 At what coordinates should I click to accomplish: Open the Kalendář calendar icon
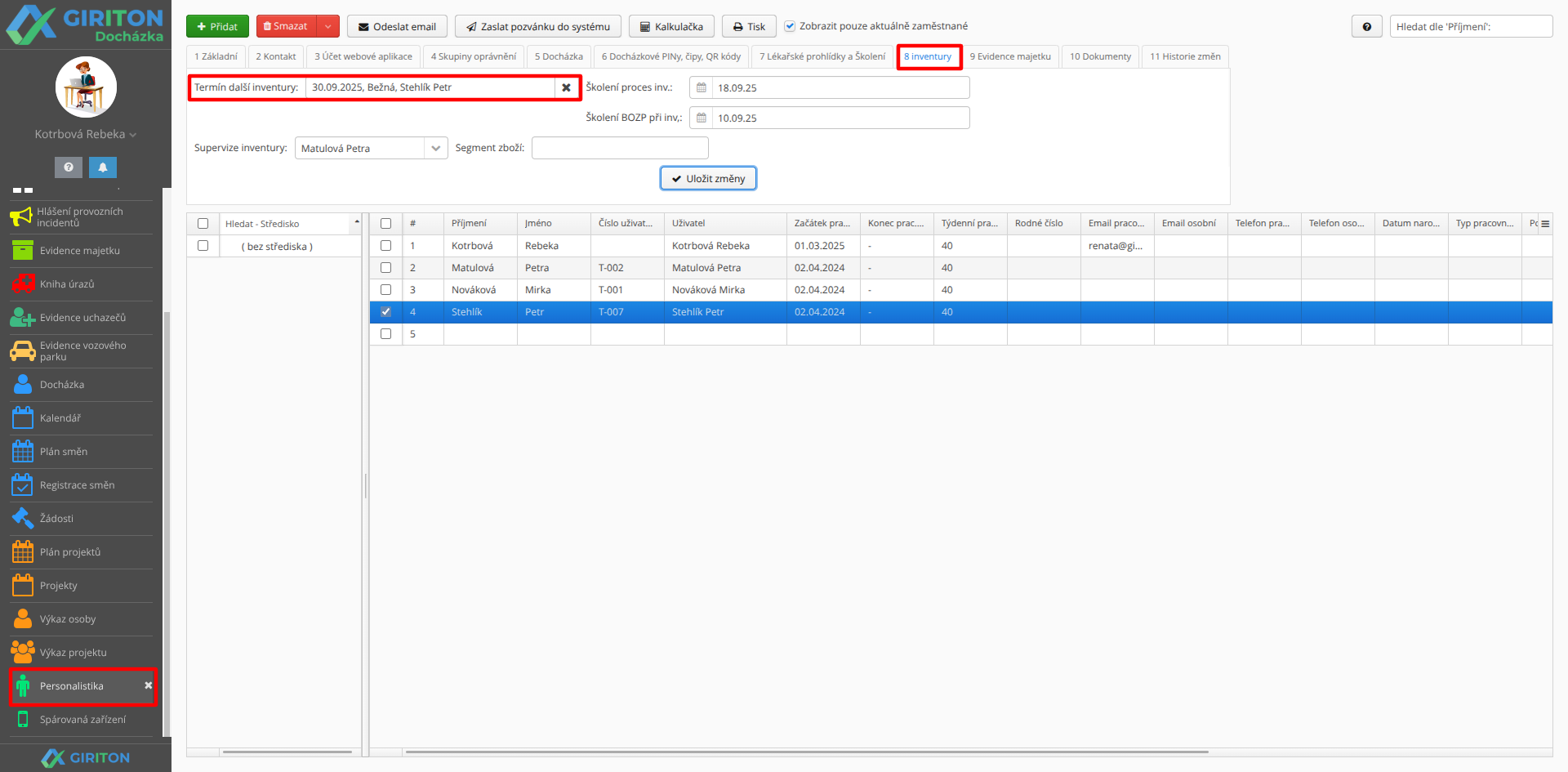(x=23, y=418)
